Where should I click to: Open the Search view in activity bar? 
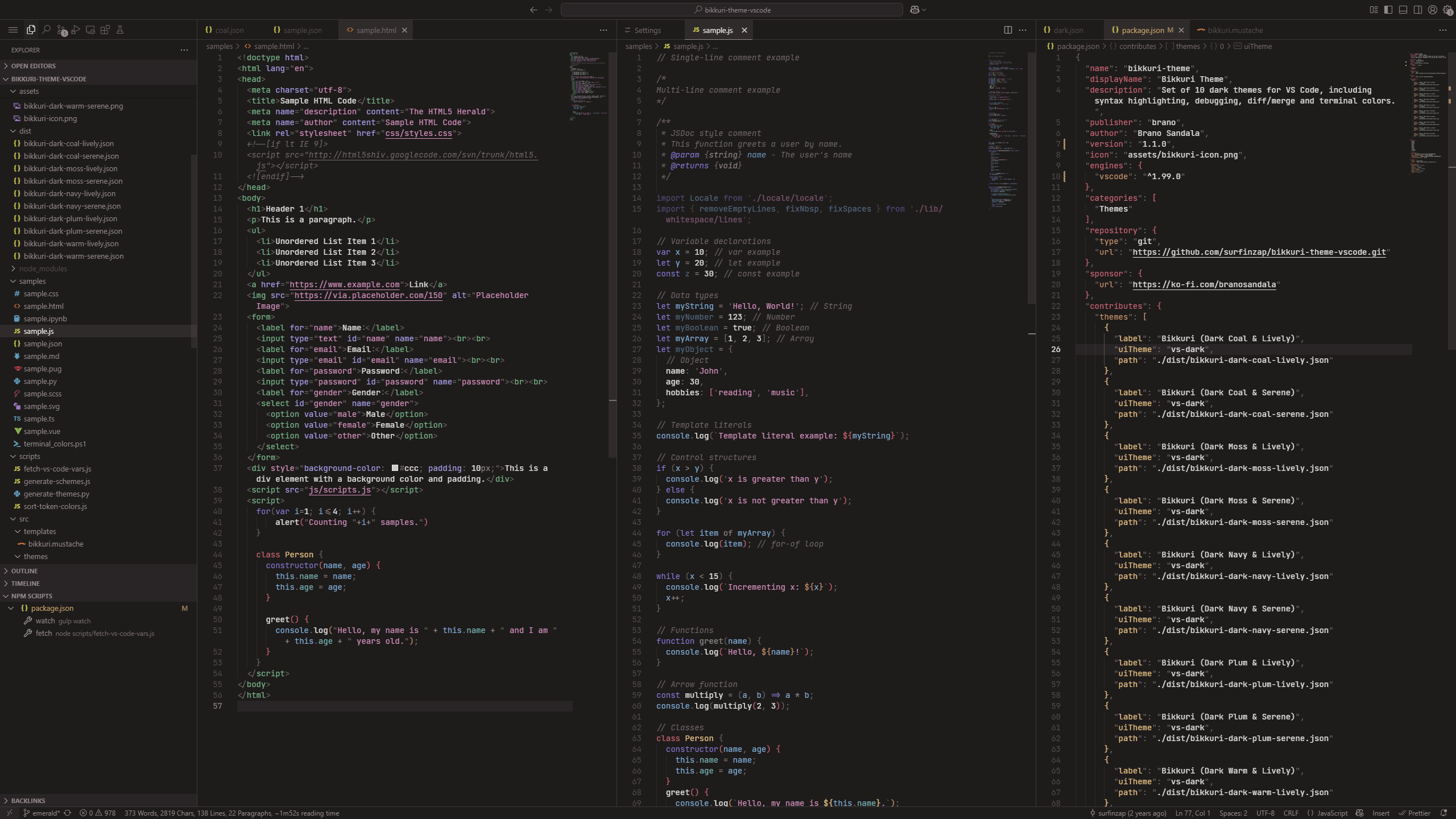(x=46, y=30)
